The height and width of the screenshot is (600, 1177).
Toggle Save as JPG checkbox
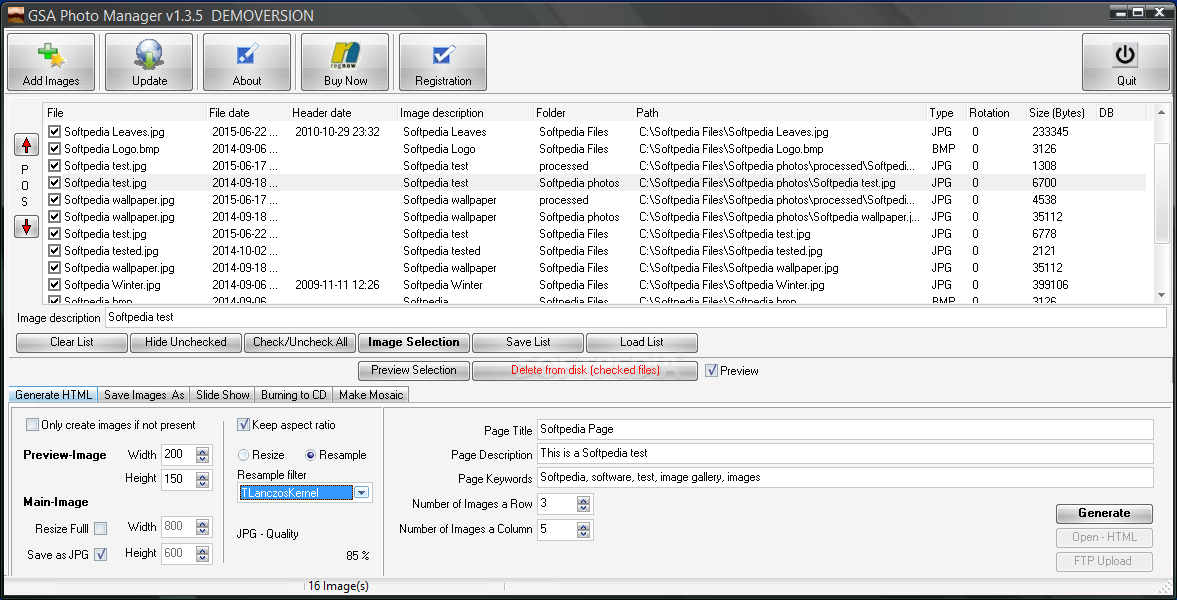tap(101, 555)
